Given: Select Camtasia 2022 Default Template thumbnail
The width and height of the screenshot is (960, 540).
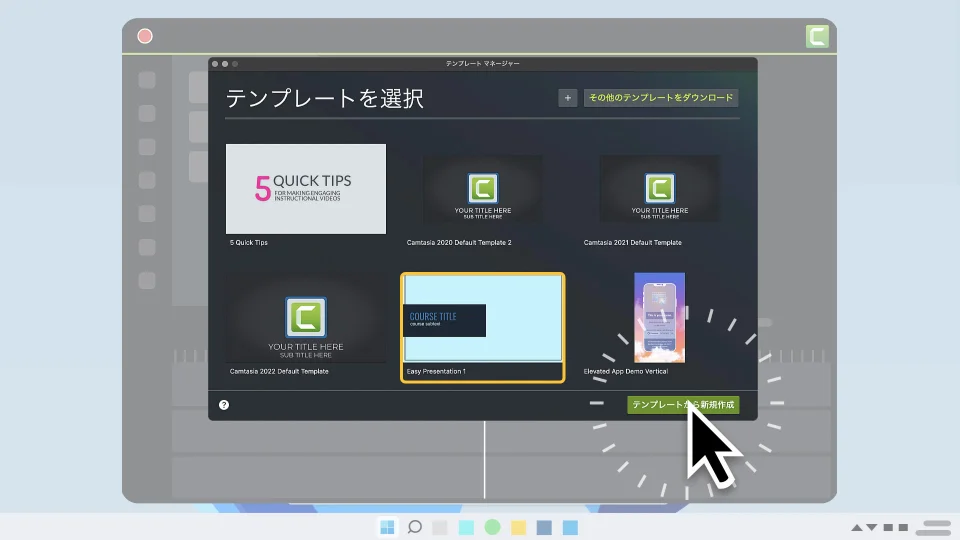Looking at the screenshot, I should click(306, 318).
